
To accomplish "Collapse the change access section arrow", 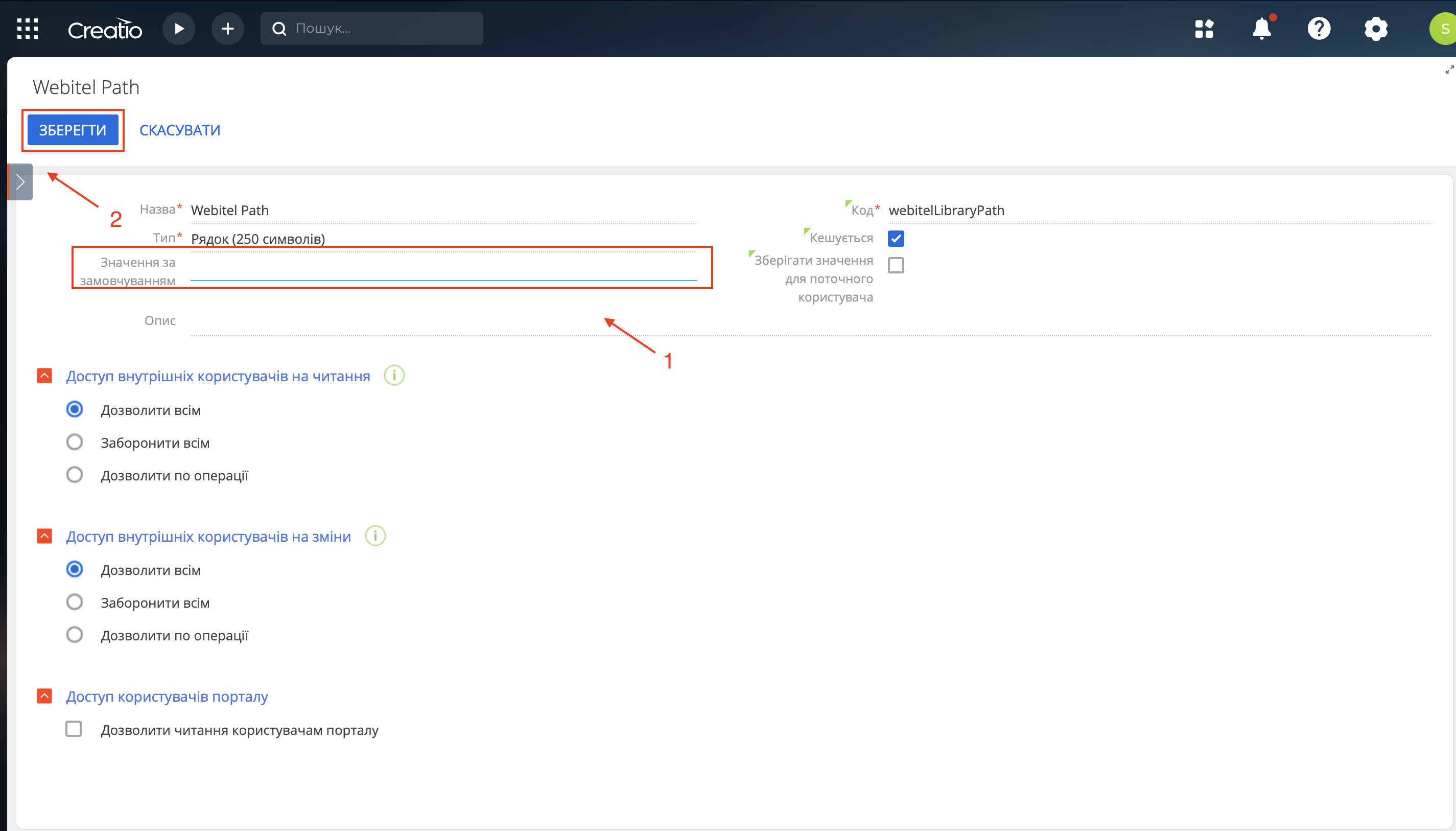I will pyautogui.click(x=44, y=536).
